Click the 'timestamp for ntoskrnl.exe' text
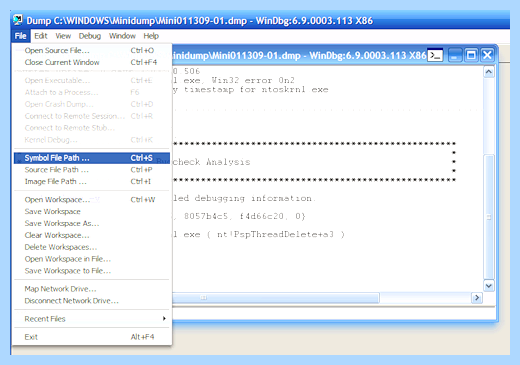520x365 pixels. point(256,90)
